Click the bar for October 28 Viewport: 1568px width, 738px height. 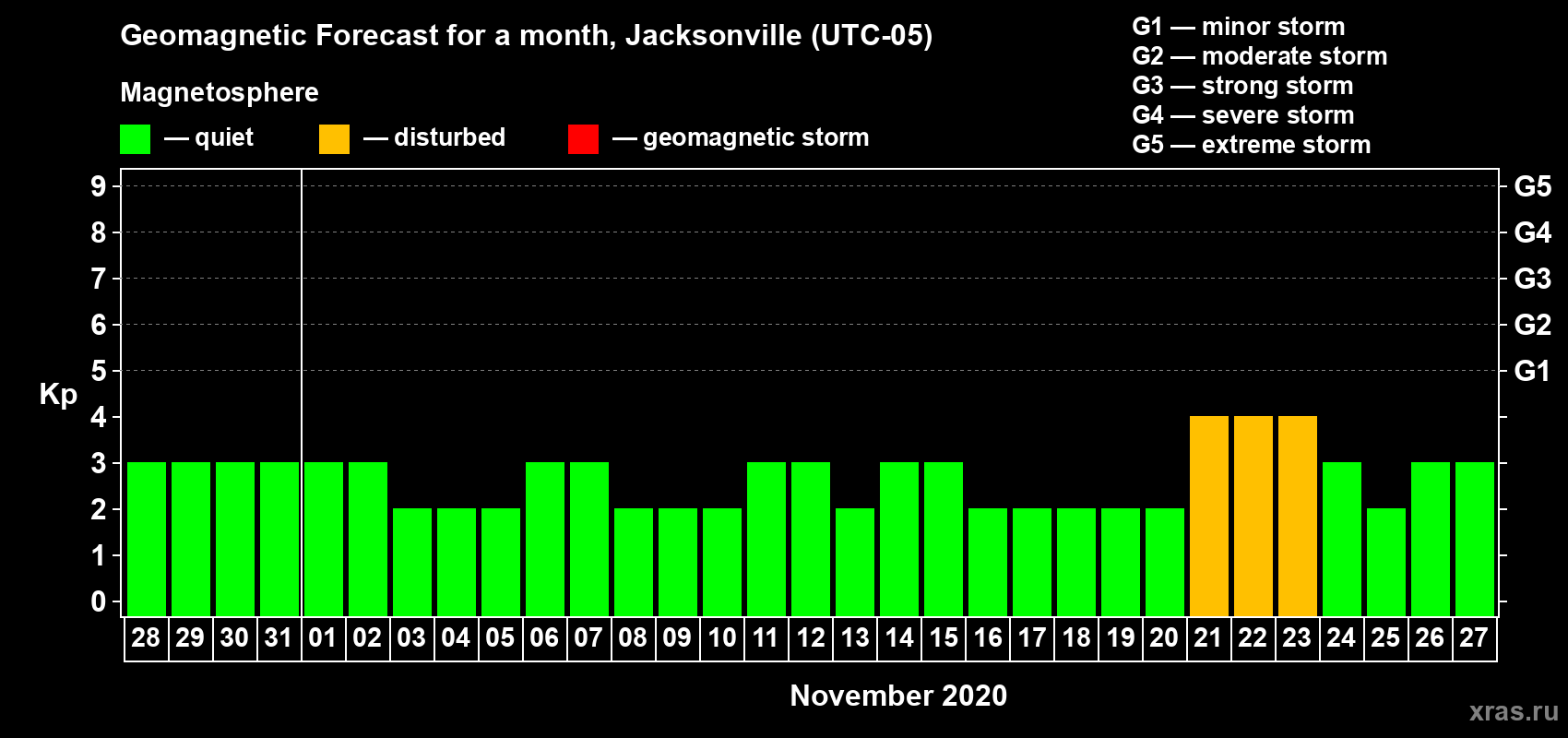[x=147, y=539]
